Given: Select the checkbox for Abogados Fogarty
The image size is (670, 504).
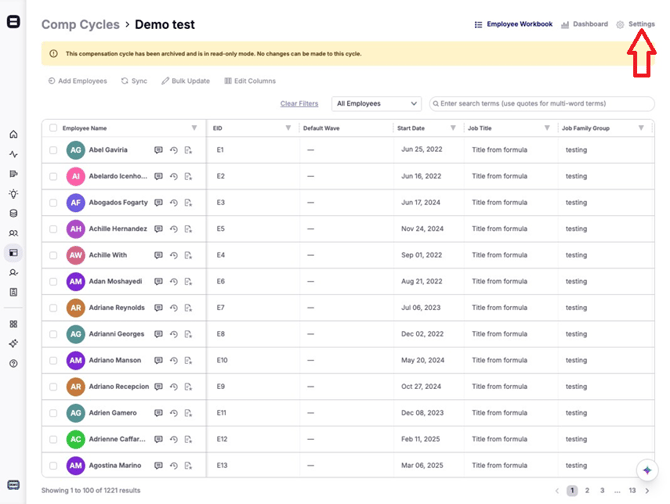Looking at the screenshot, I should click(53, 203).
